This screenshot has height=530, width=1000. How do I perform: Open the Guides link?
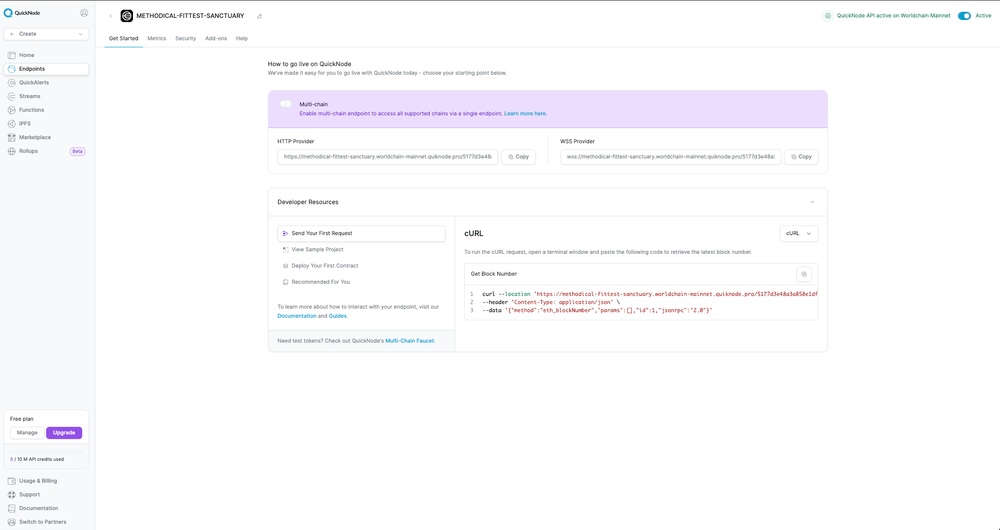point(337,316)
